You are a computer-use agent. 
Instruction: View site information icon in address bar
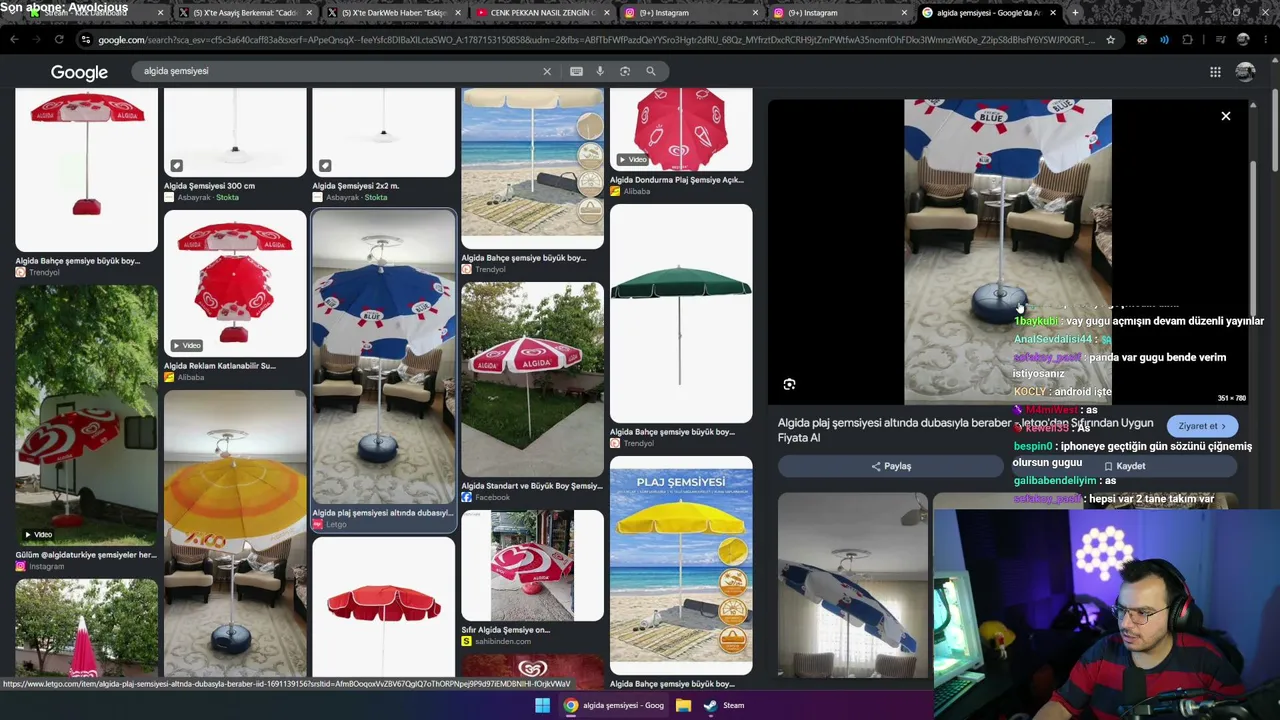pos(87,39)
